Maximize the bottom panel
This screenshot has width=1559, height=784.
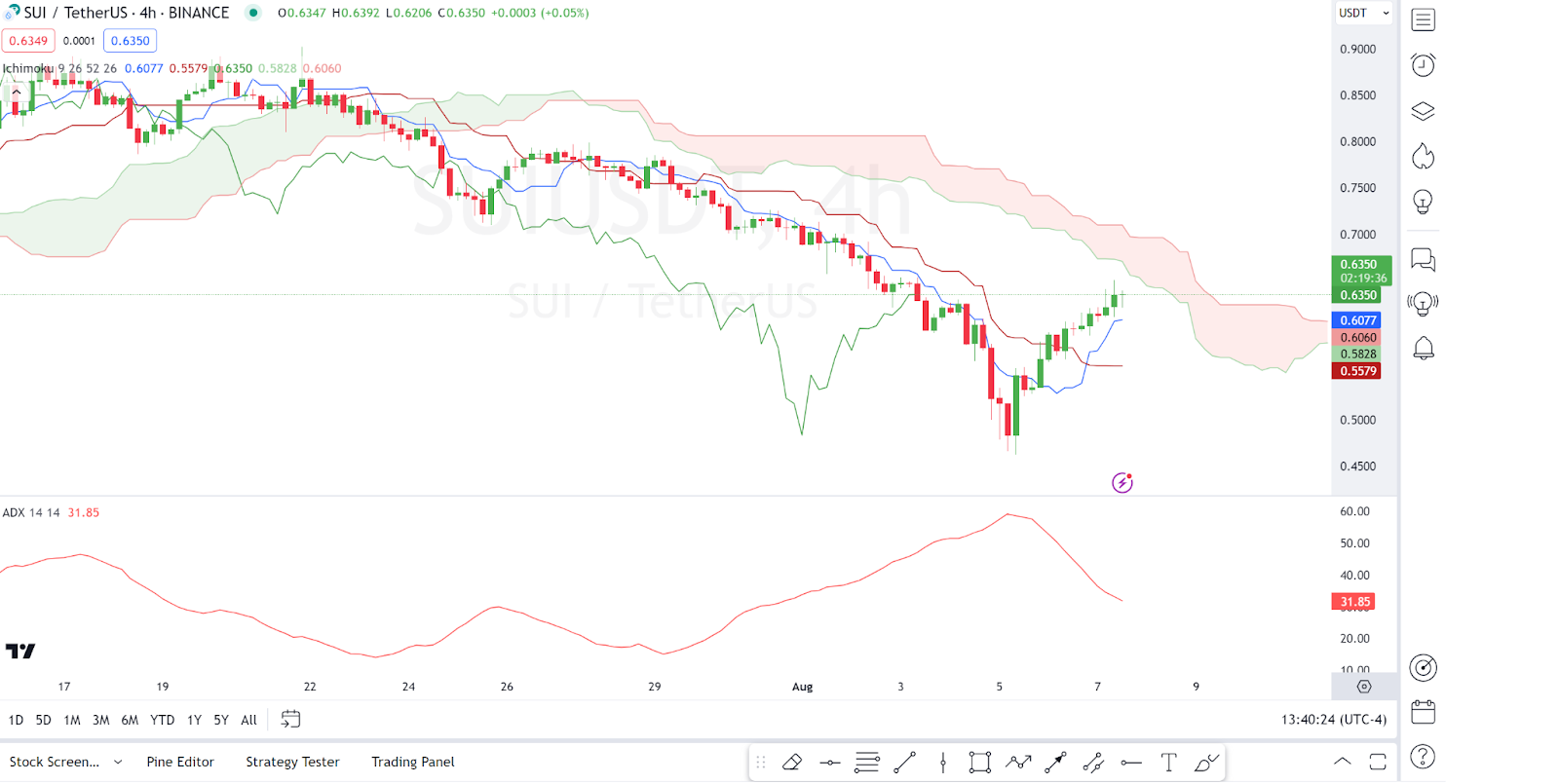click(1378, 762)
